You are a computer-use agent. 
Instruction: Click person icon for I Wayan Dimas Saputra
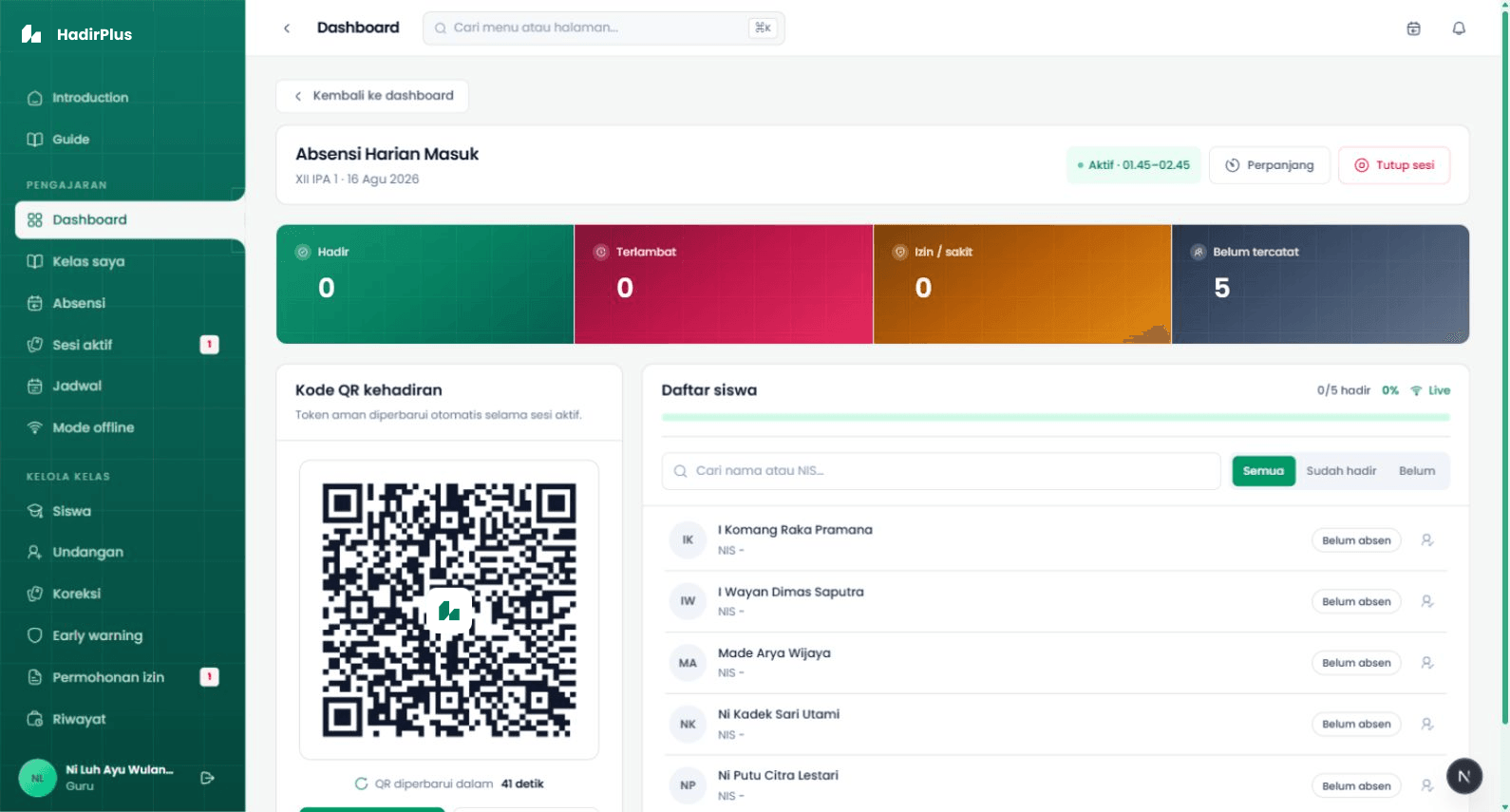pyautogui.click(x=1426, y=601)
